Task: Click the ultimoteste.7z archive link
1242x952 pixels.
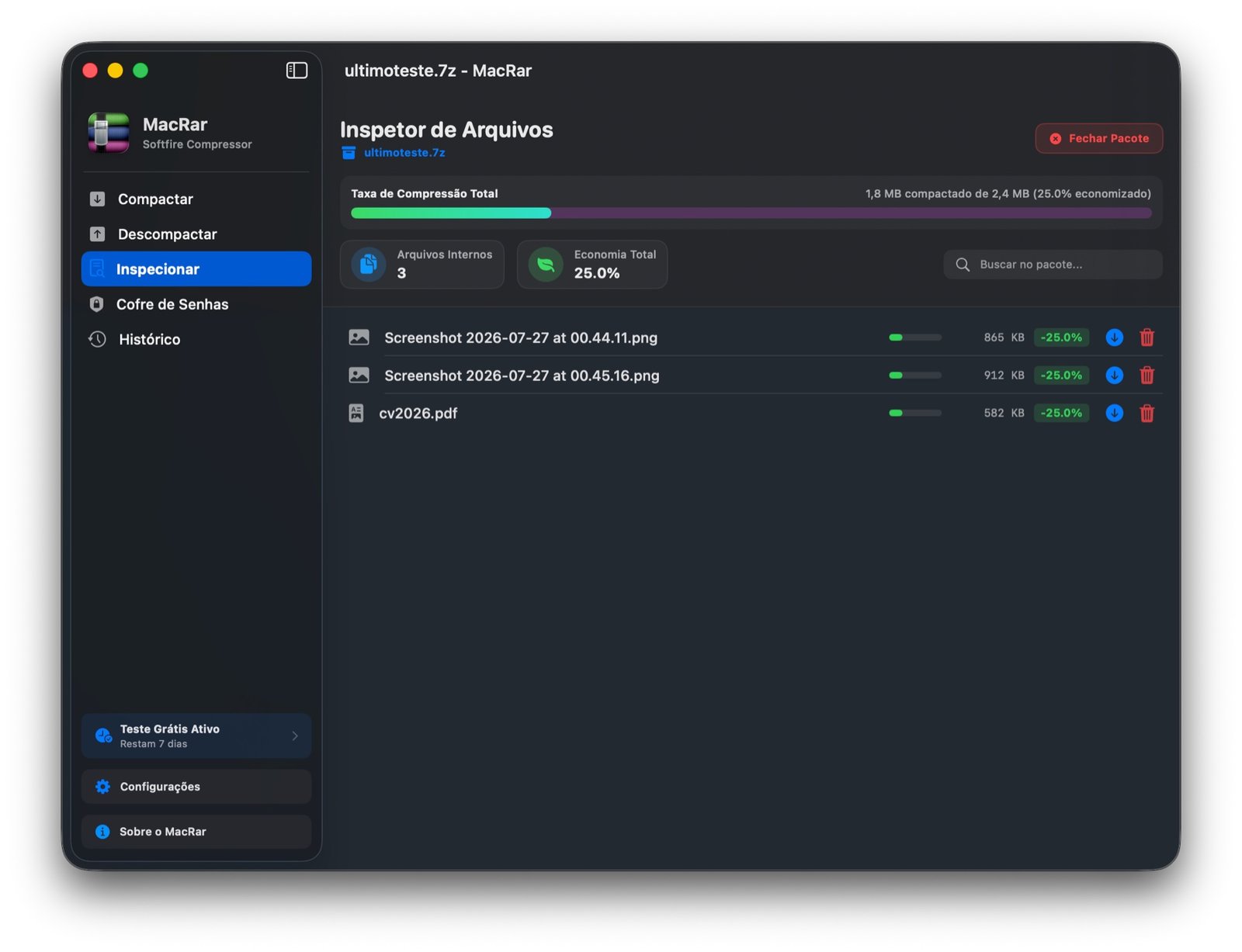Action: (404, 153)
